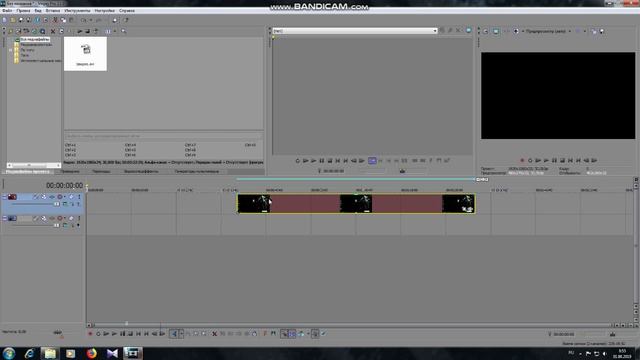Click the Open project folder icon
The width and height of the screenshot is (640, 360).
(x=13, y=20)
